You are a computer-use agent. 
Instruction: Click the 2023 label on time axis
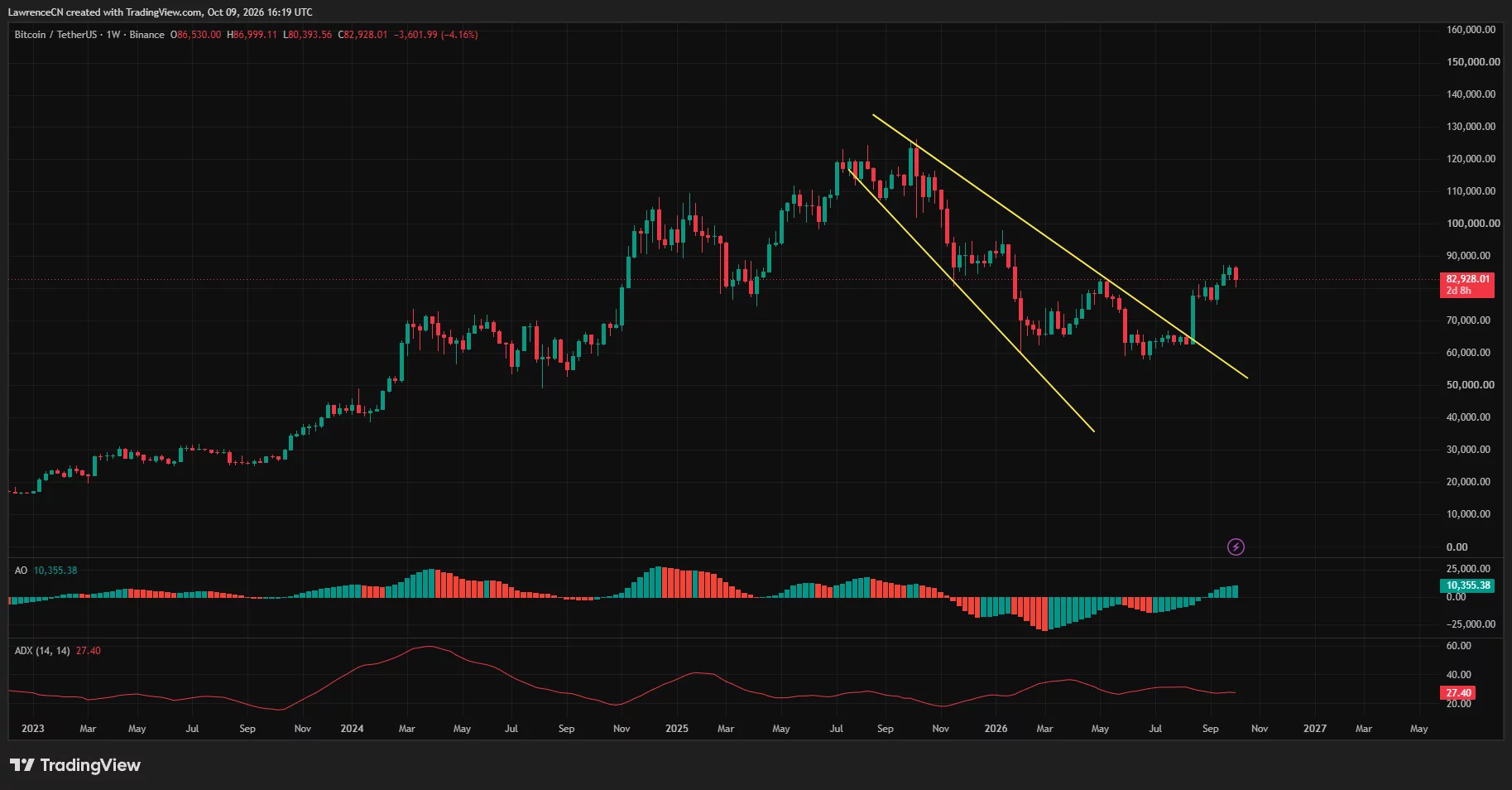33,729
